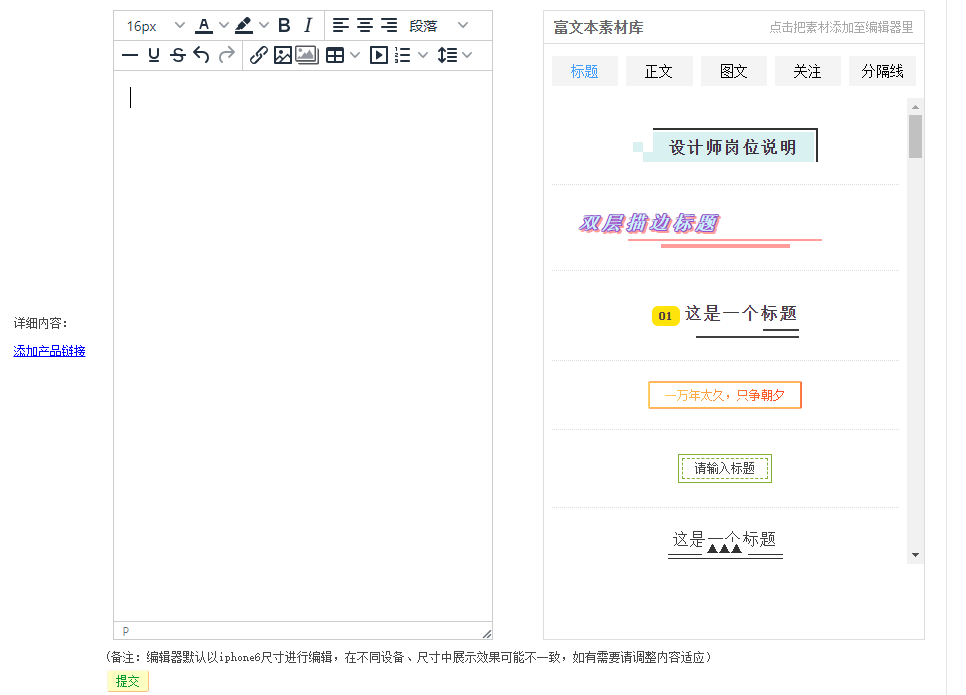The height and width of the screenshot is (695, 966).
Task: Add the 设计师岗位说明 title template
Action: (x=732, y=147)
